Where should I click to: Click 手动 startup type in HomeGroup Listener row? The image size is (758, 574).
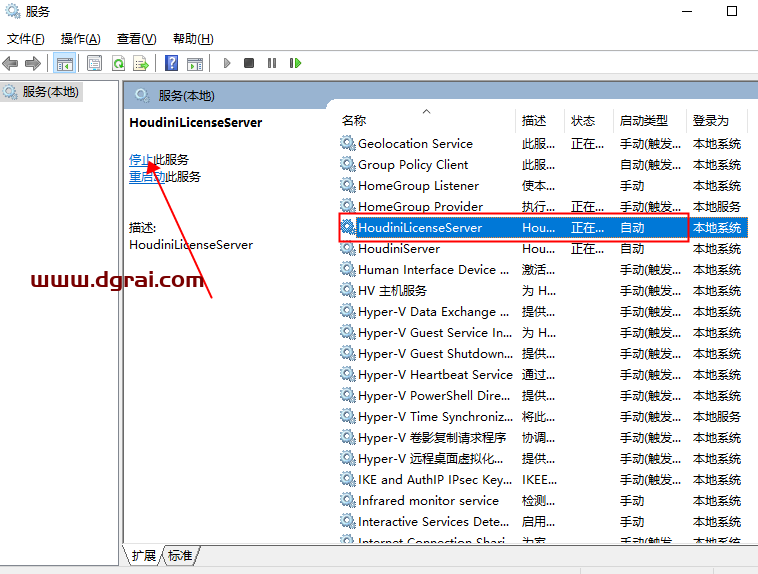632,186
